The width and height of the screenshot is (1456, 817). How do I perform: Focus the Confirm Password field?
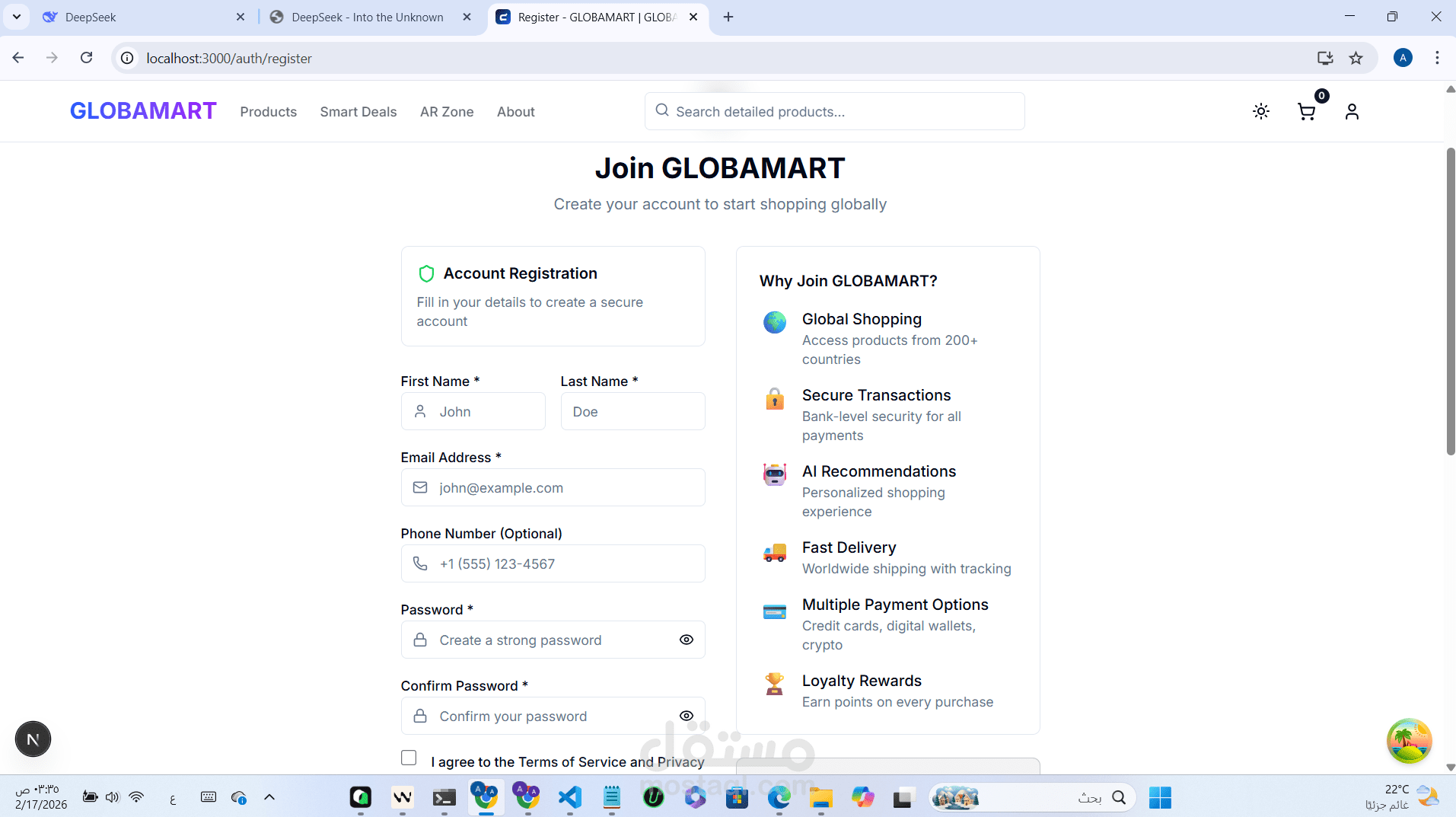click(x=553, y=716)
